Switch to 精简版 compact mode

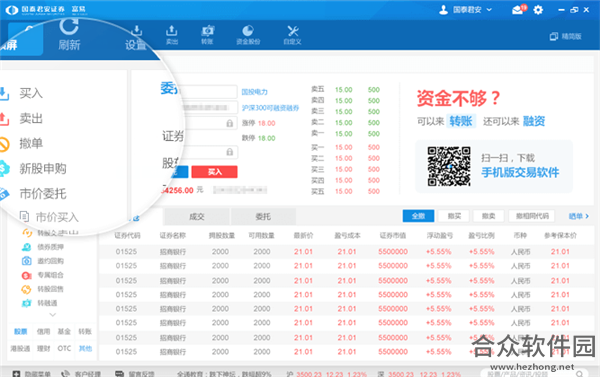click(x=566, y=36)
